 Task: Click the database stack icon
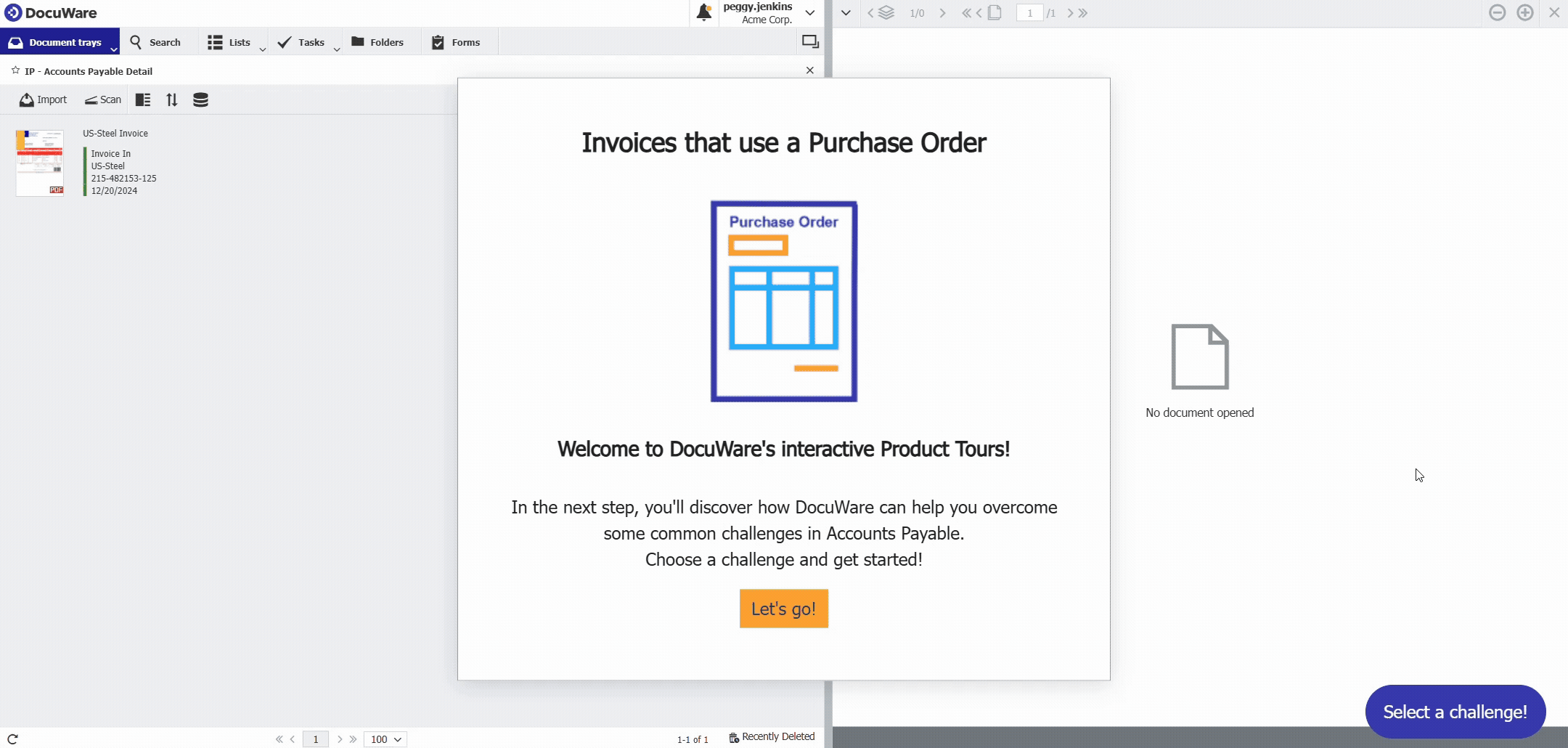click(200, 99)
